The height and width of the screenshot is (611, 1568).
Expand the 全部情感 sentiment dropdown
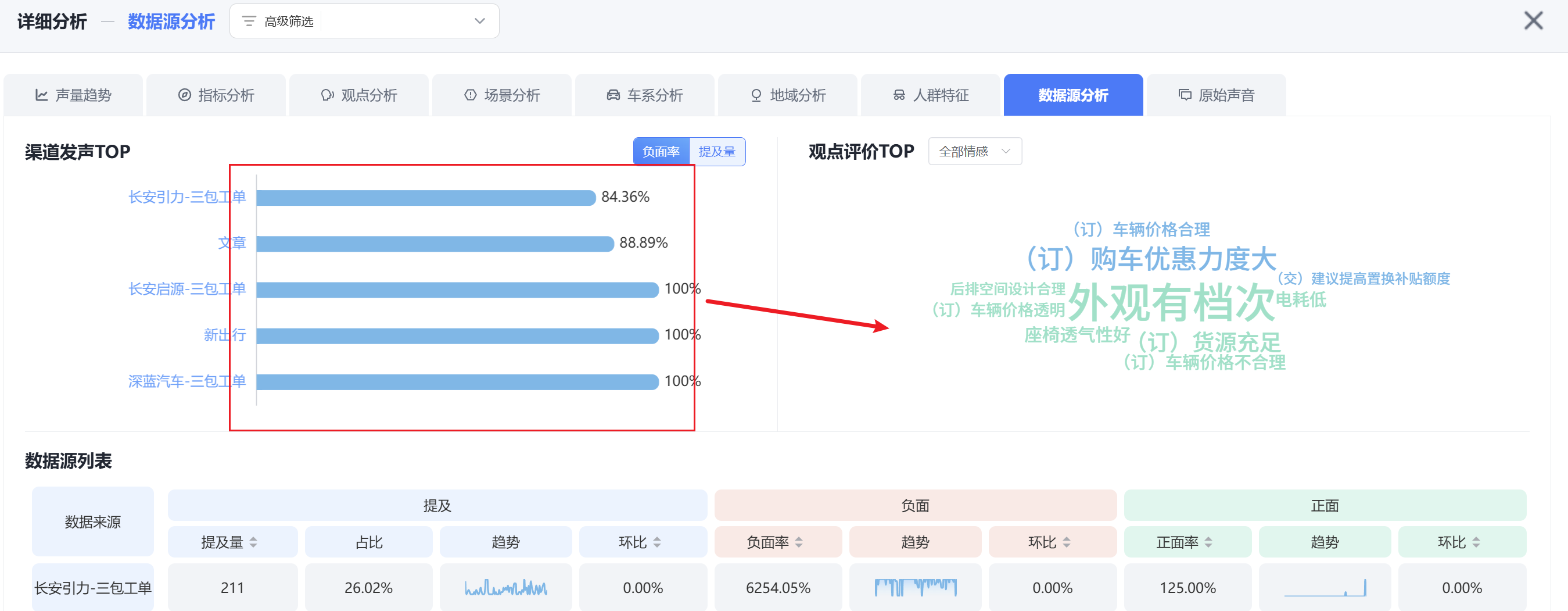(974, 152)
